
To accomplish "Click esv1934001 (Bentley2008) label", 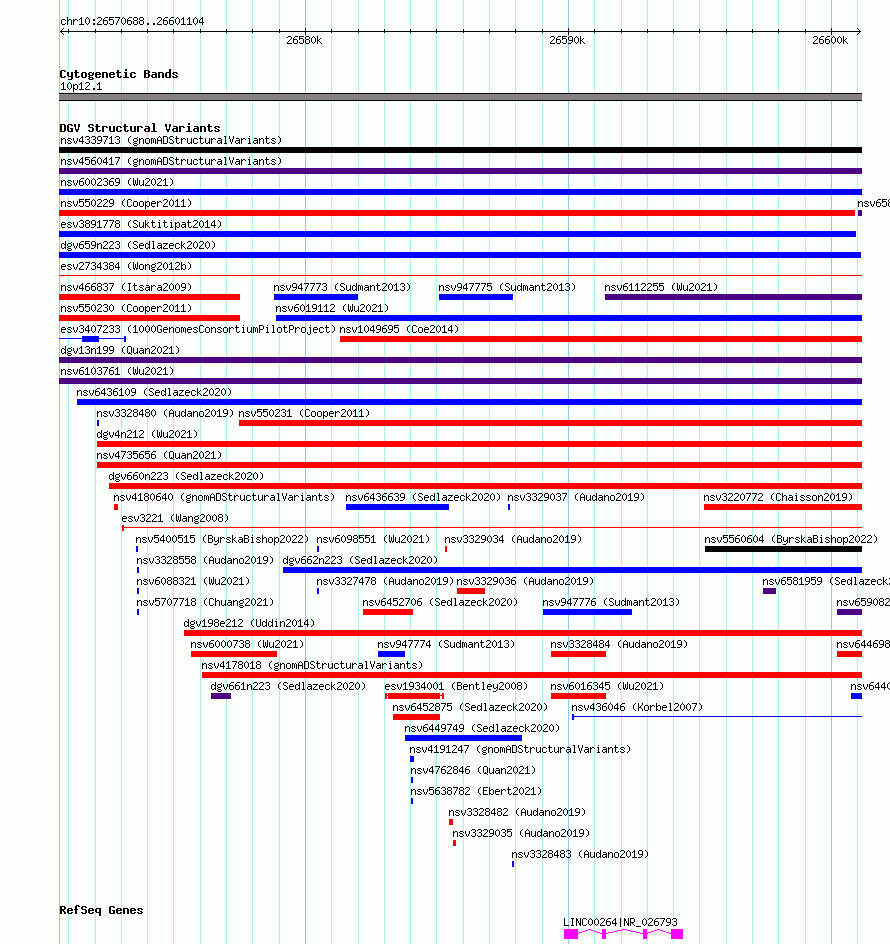I will [x=456, y=688].
